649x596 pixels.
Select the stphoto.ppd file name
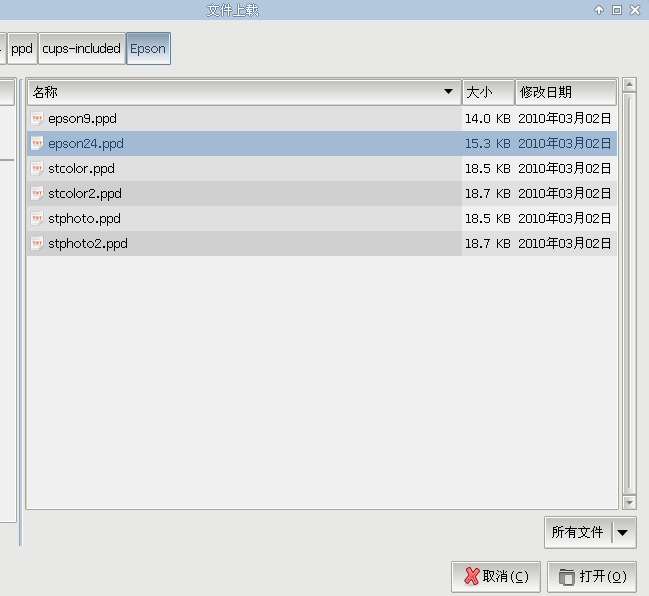point(84,219)
